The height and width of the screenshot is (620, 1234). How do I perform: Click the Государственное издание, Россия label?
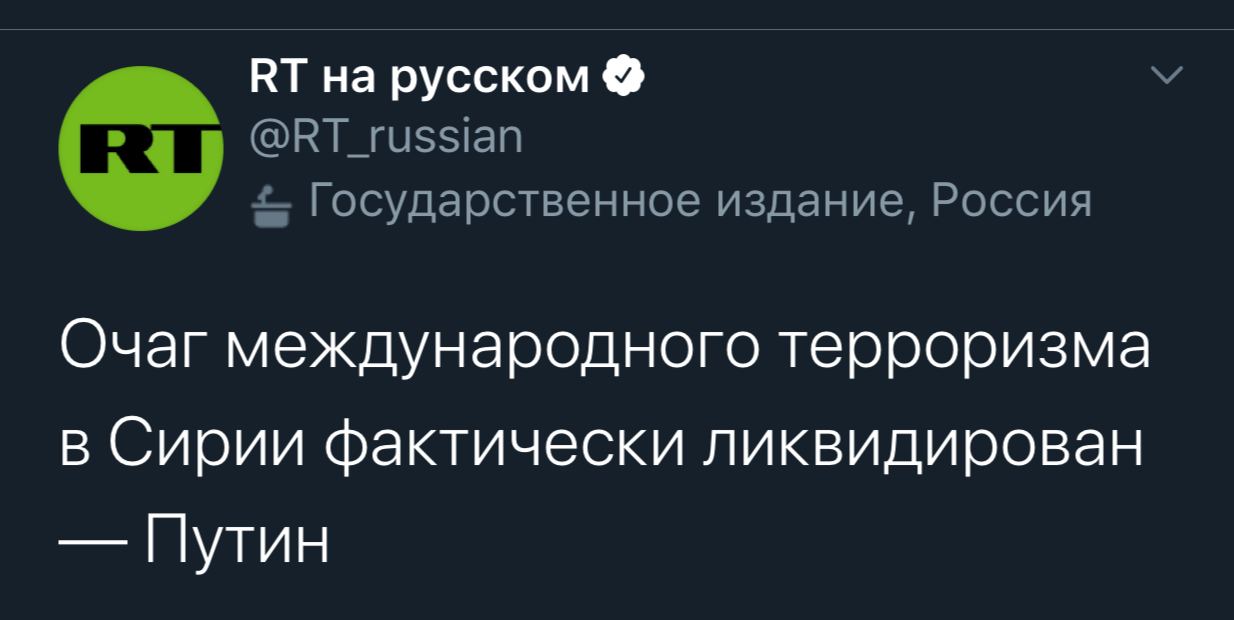point(698,203)
